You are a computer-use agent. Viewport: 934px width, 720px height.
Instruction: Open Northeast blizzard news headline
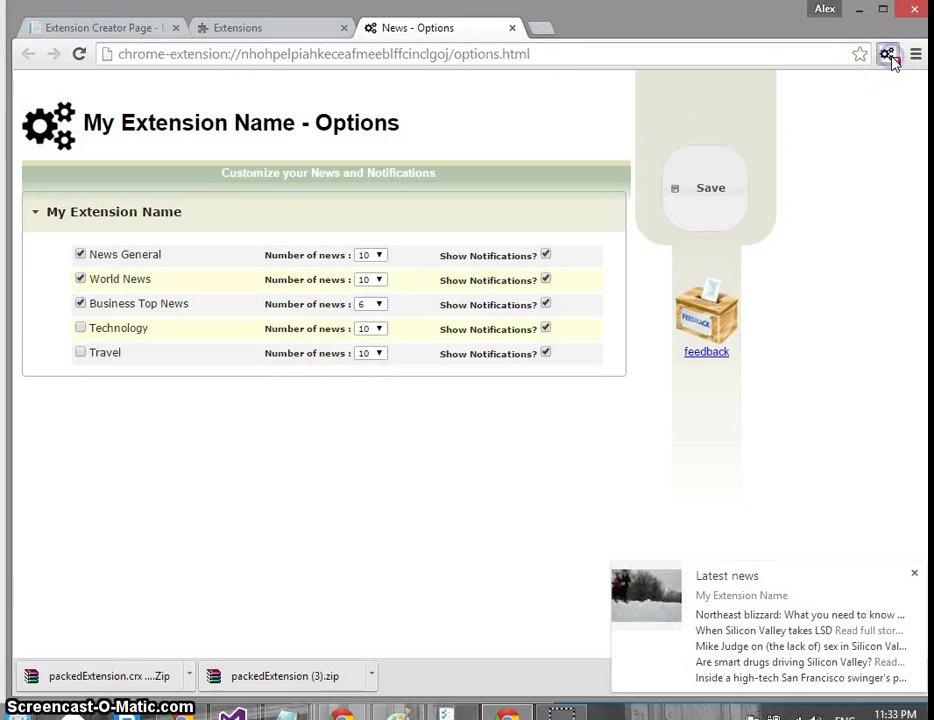800,615
